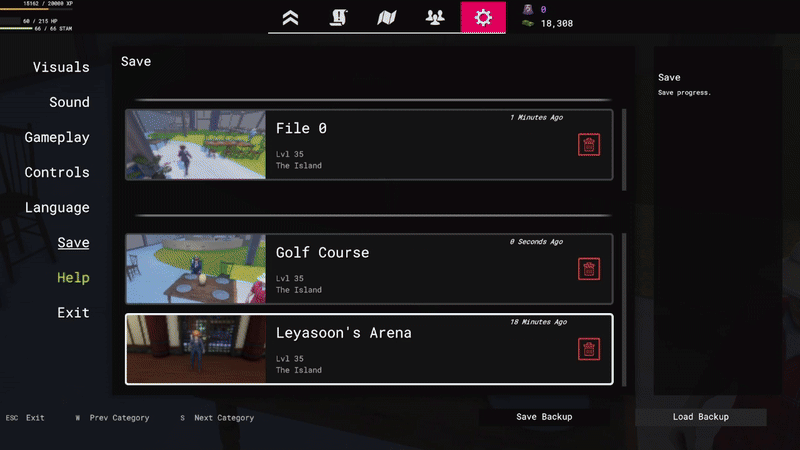
Task: Select the settings gear tab
Action: click(483, 17)
